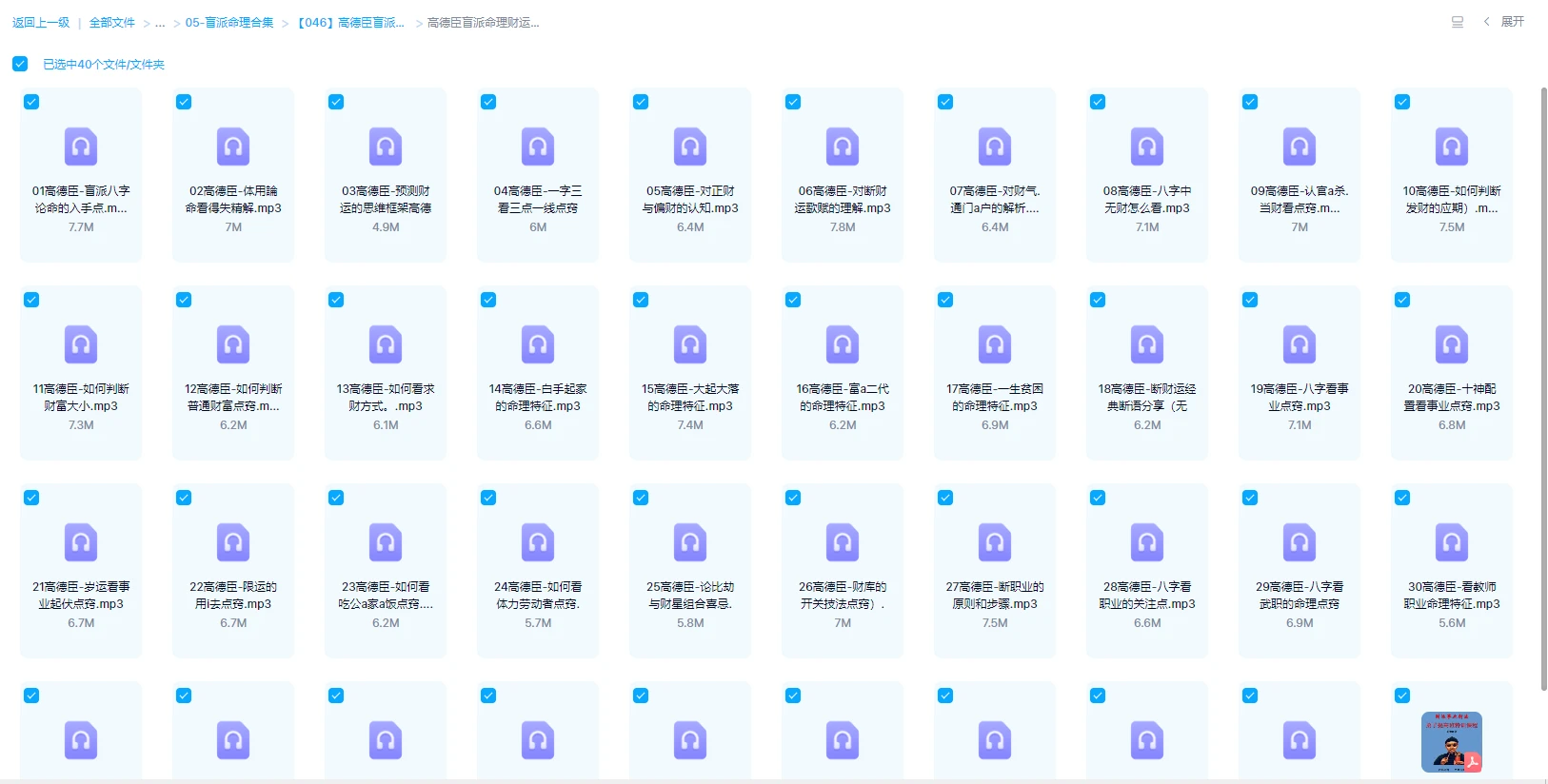
Task: Open 14高德臣-白手起家 audio file icon
Action: click(538, 345)
